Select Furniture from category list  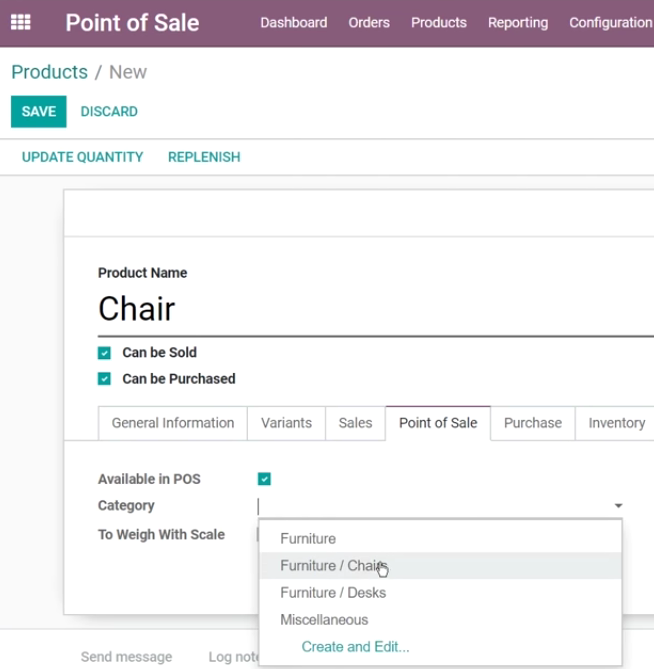(x=440, y=539)
